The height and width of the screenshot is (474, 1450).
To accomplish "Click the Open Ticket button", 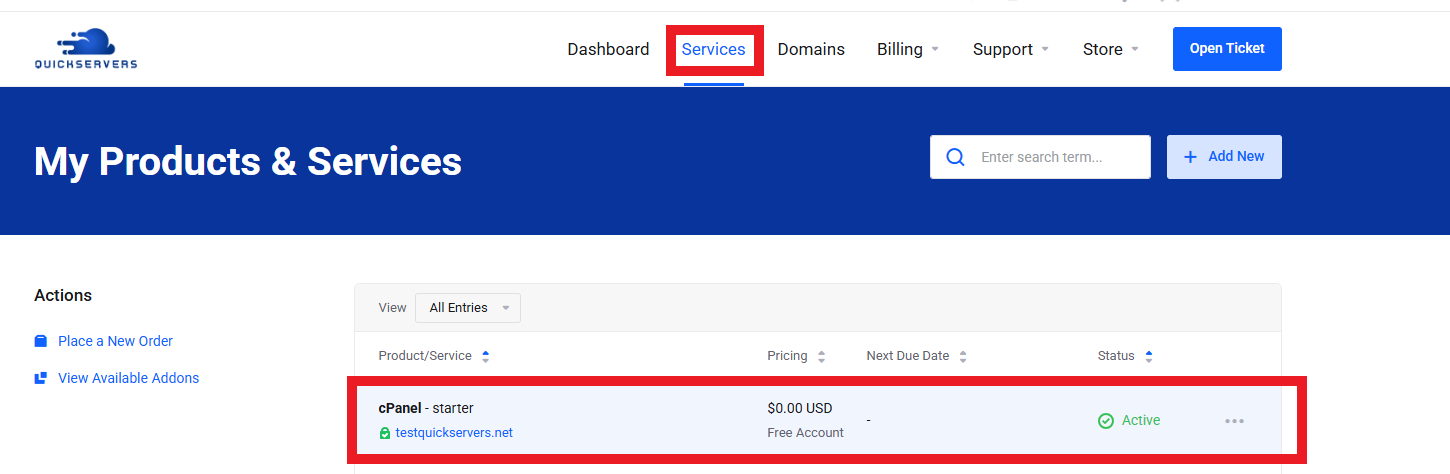I will (1226, 49).
